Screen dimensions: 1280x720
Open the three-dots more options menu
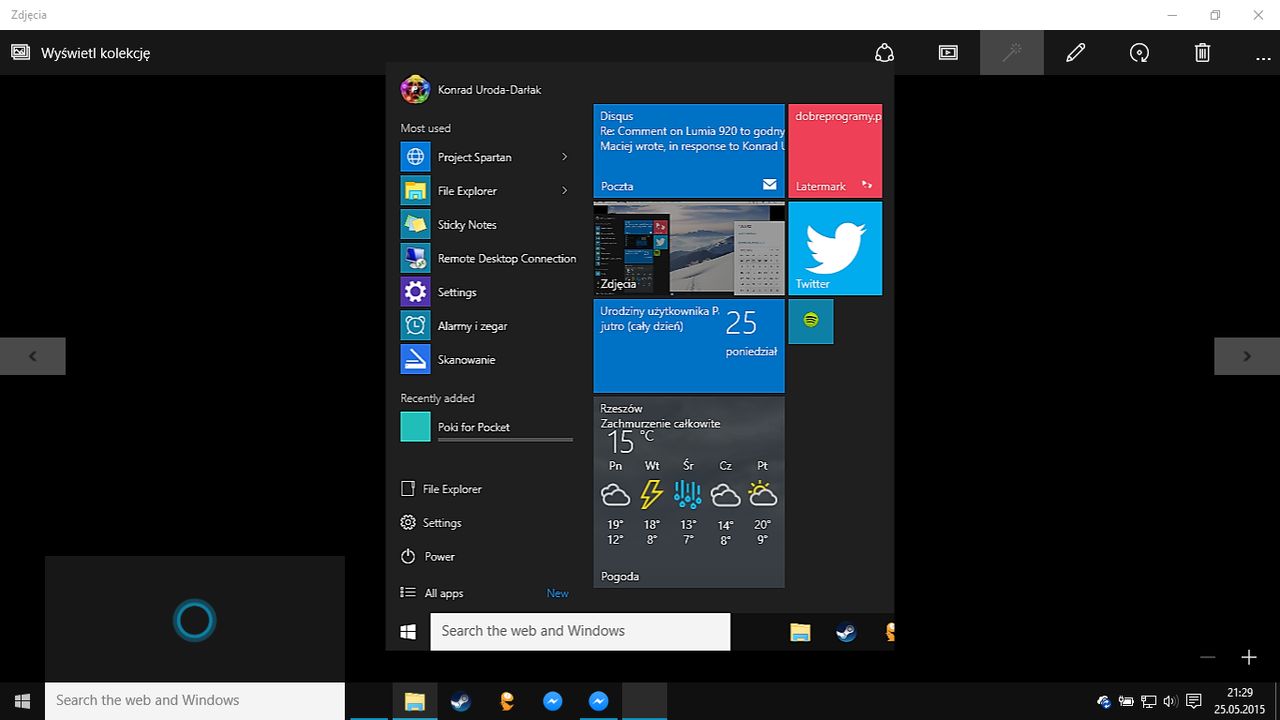coord(1264,57)
